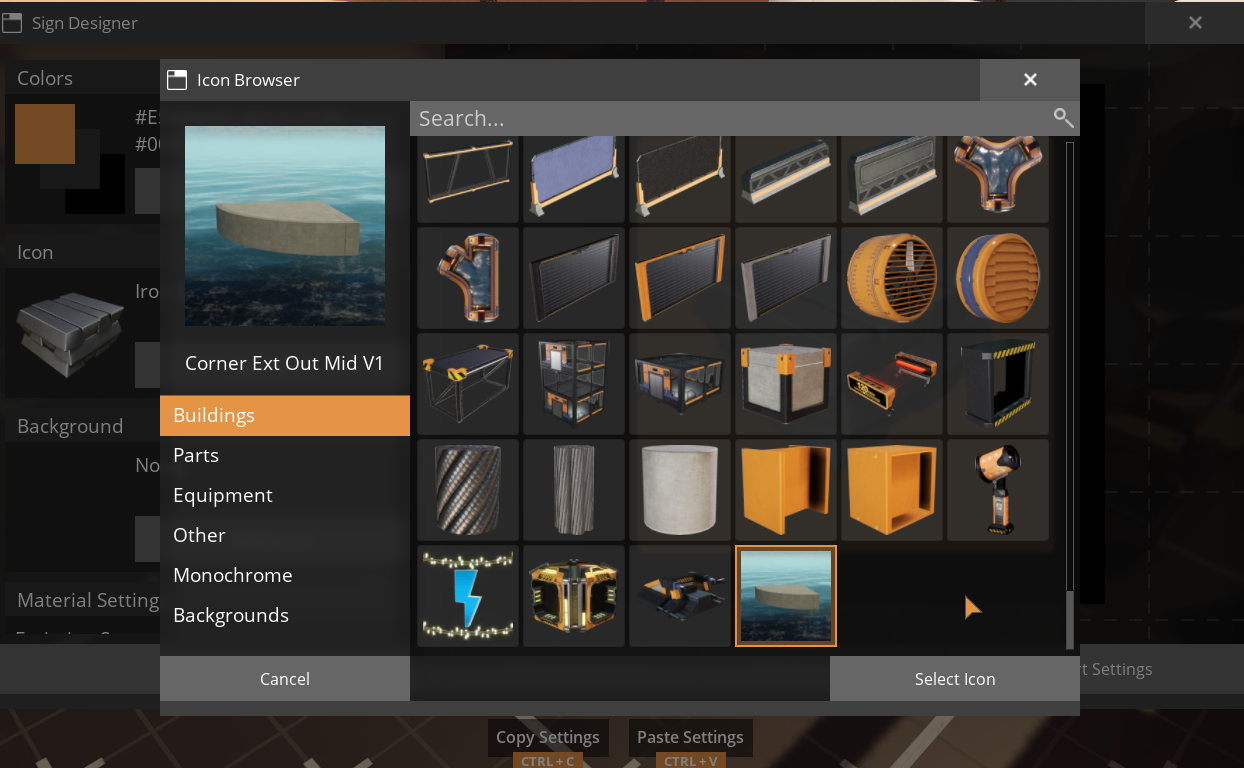Image resolution: width=1244 pixels, height=768 pixels.
Task: Click the orange color swatch under Colors
Action: click(45, 134)
